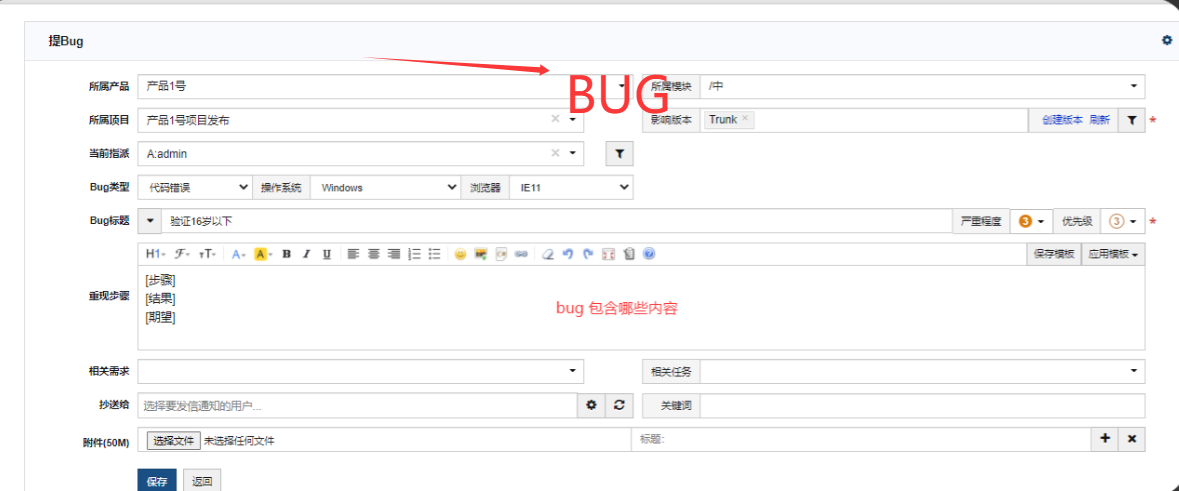Clear the A:admin assignee selection
This screenshot has width=1179, height=491.
pyautogui.click(x=555, y=153)
